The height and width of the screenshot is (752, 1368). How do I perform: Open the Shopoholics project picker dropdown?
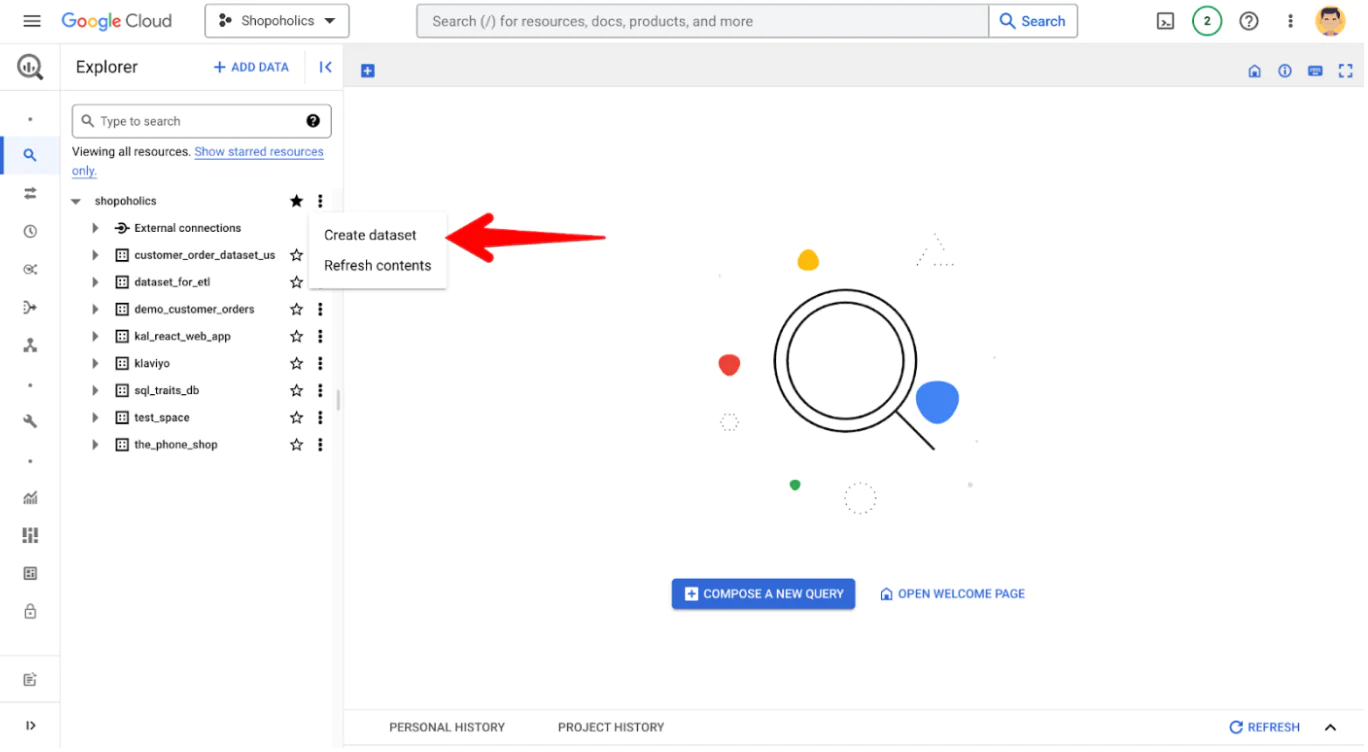pyautogui.click(x=277, y=20)
